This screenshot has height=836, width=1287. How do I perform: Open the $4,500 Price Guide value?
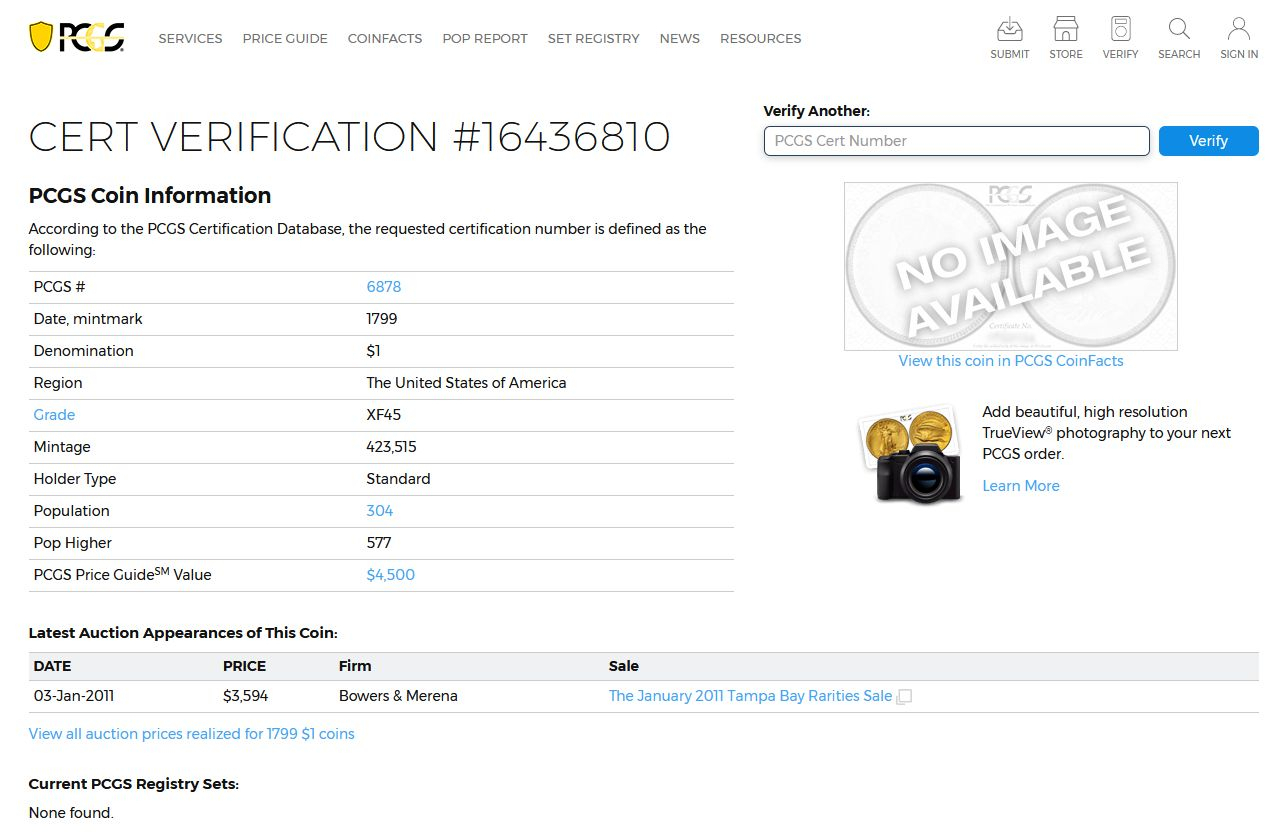[x=391, y=575]
